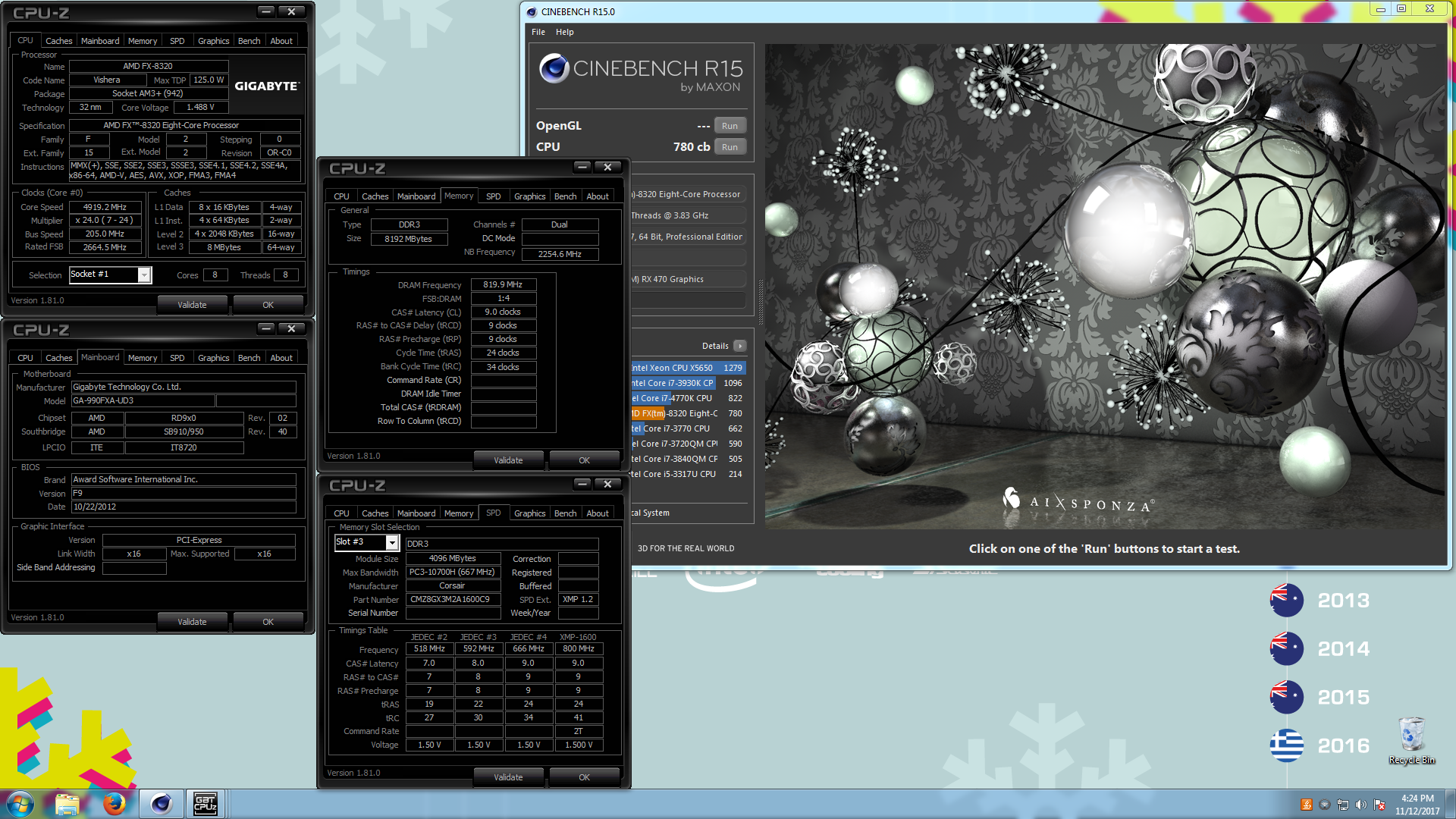Open the Help menu in Cinebench

pos(565,32)
